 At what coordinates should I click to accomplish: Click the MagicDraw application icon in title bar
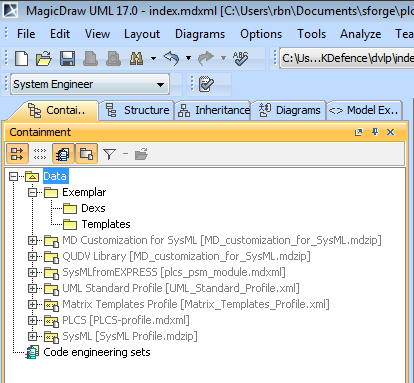coord(10,10)
